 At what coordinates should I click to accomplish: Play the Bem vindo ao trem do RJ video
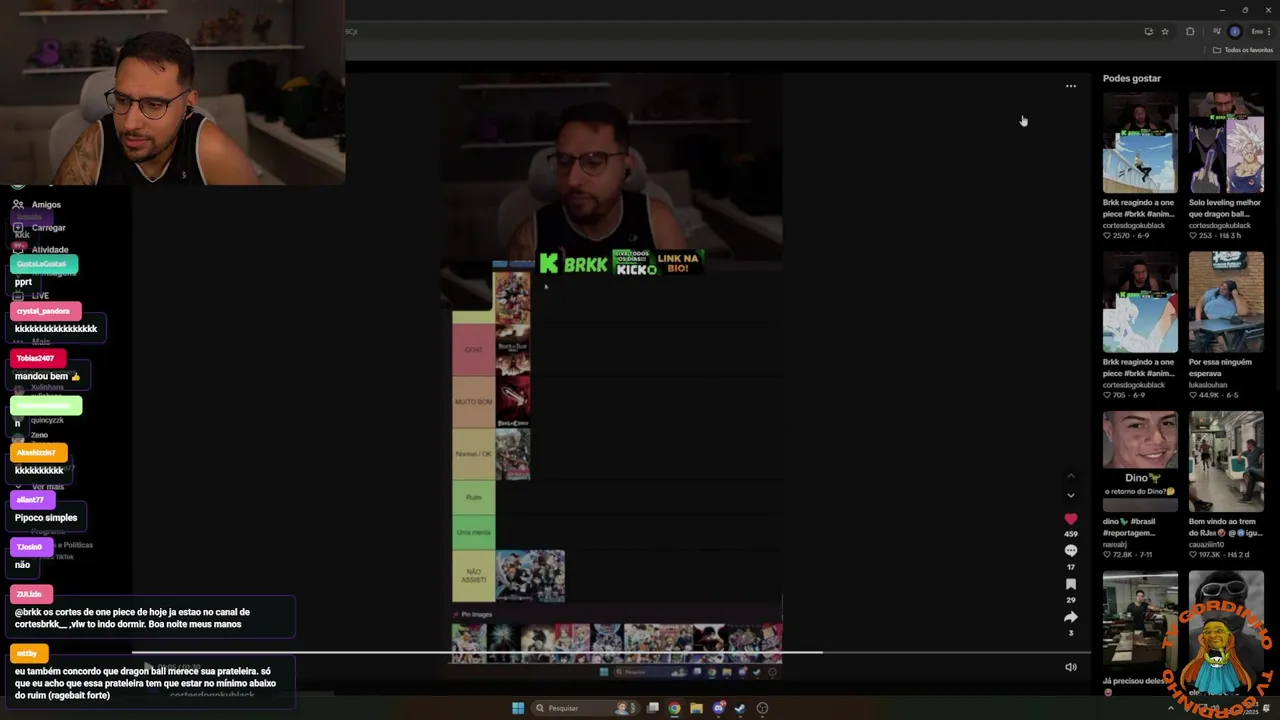1226,461
